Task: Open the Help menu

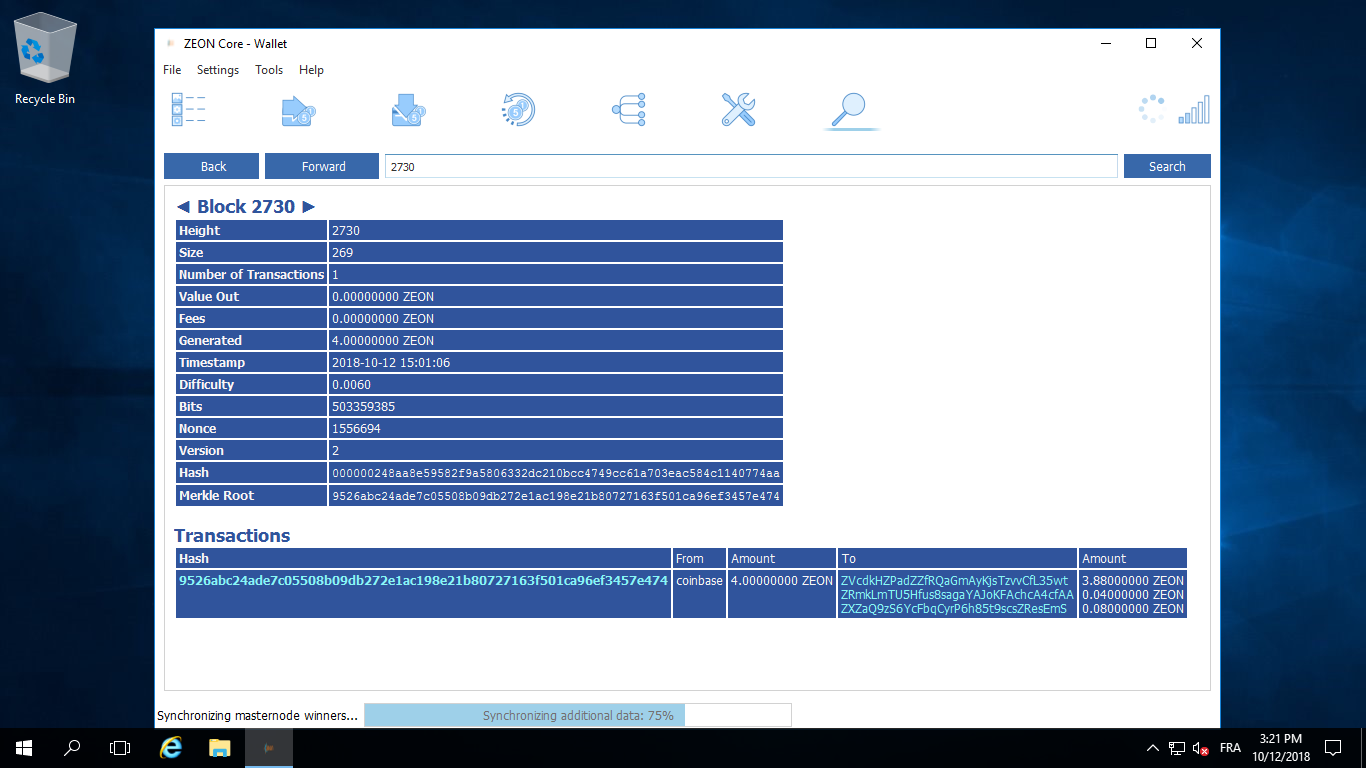Action: (x=311, y=70)
